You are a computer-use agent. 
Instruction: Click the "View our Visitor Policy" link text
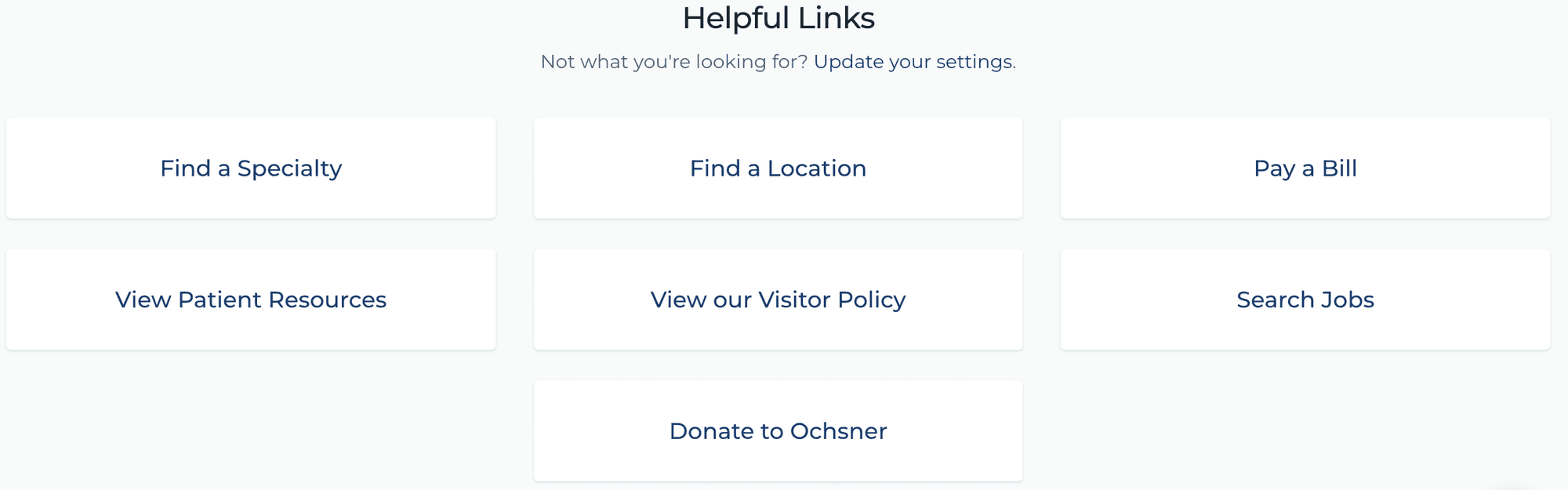[778, 300]
